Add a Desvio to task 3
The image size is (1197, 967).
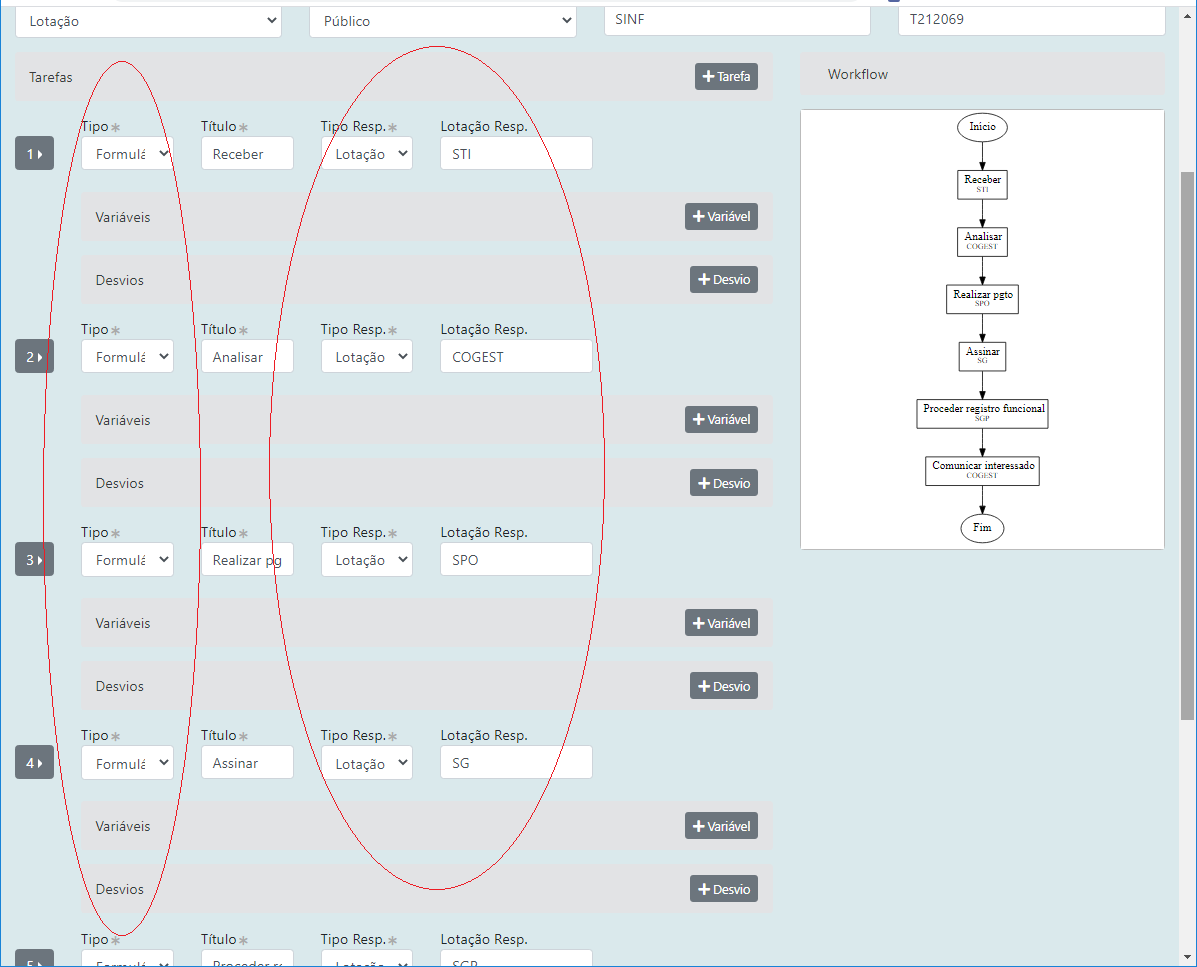coord(723,685)
